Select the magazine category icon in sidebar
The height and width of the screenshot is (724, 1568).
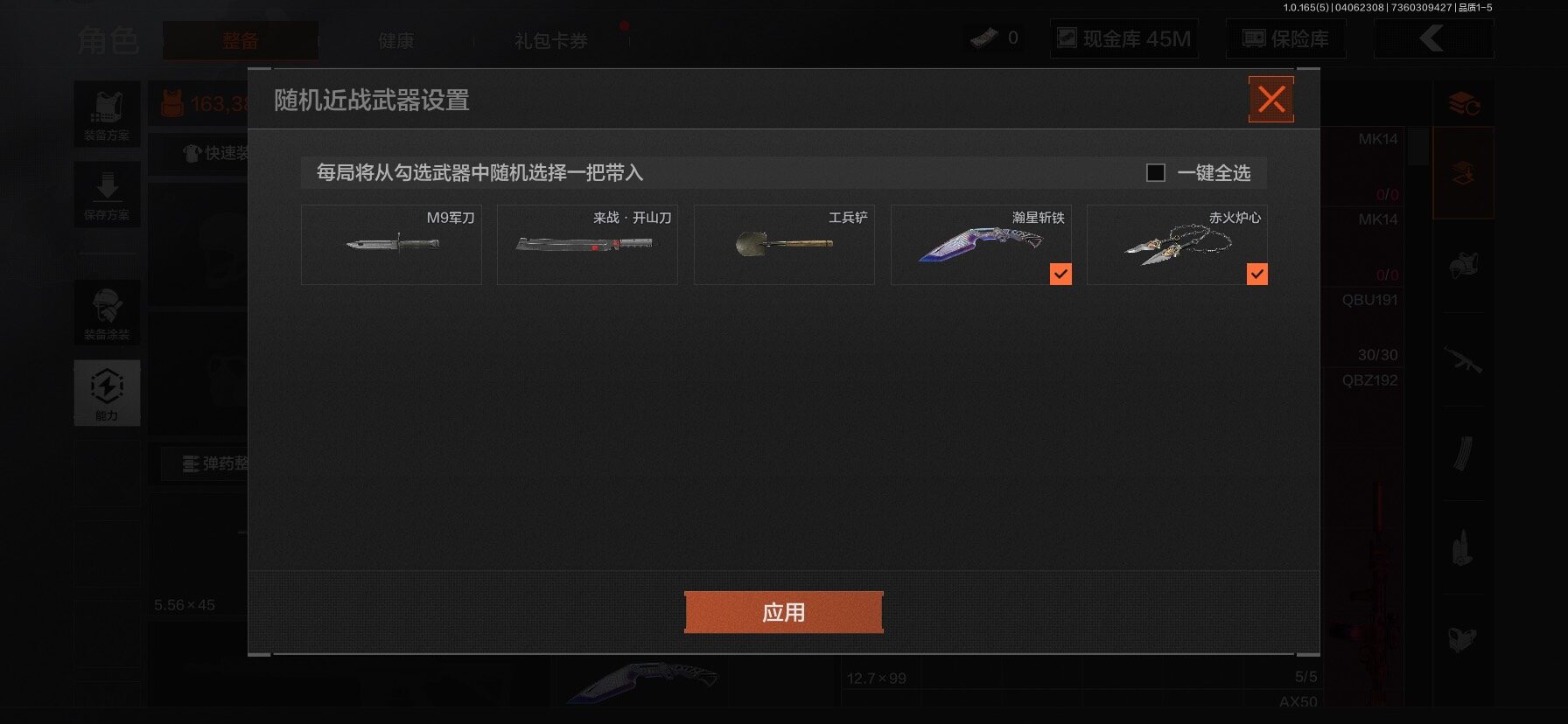point(1463,453)
